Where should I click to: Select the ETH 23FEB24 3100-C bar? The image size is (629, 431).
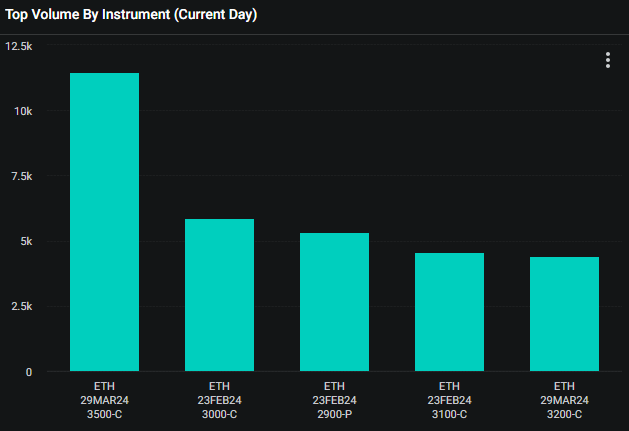[449, 312]
